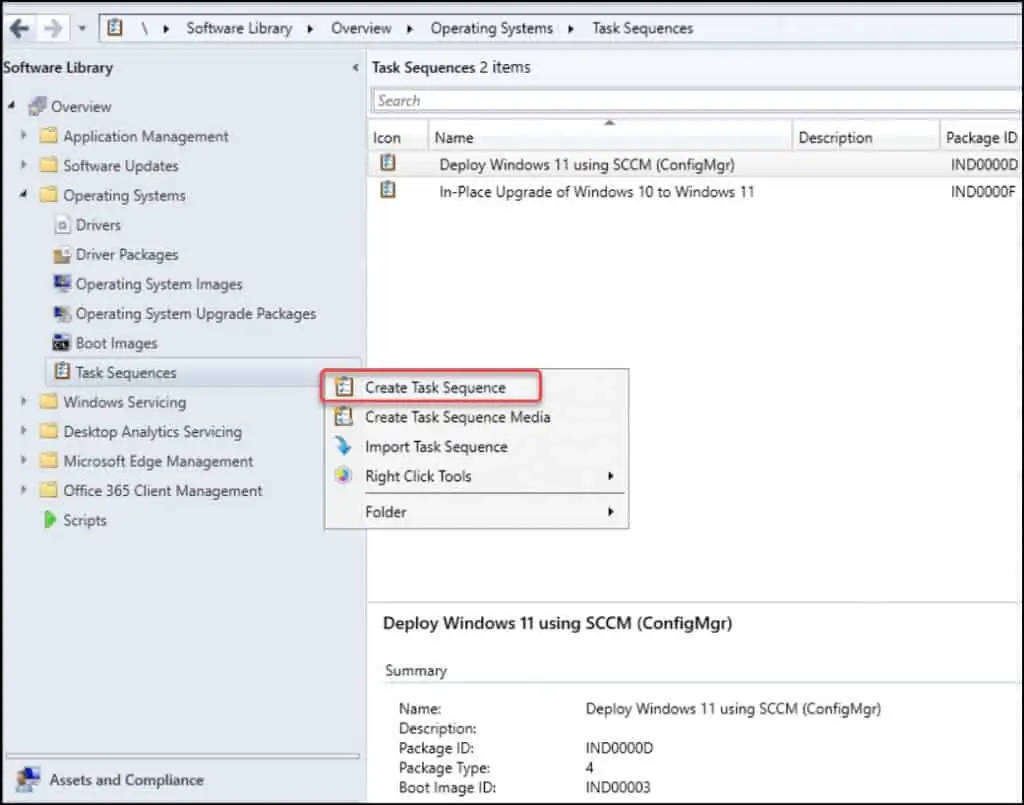Click the Office 365 Client Management folder icon
Screen dimensions: 1024x805
(48, 490)
